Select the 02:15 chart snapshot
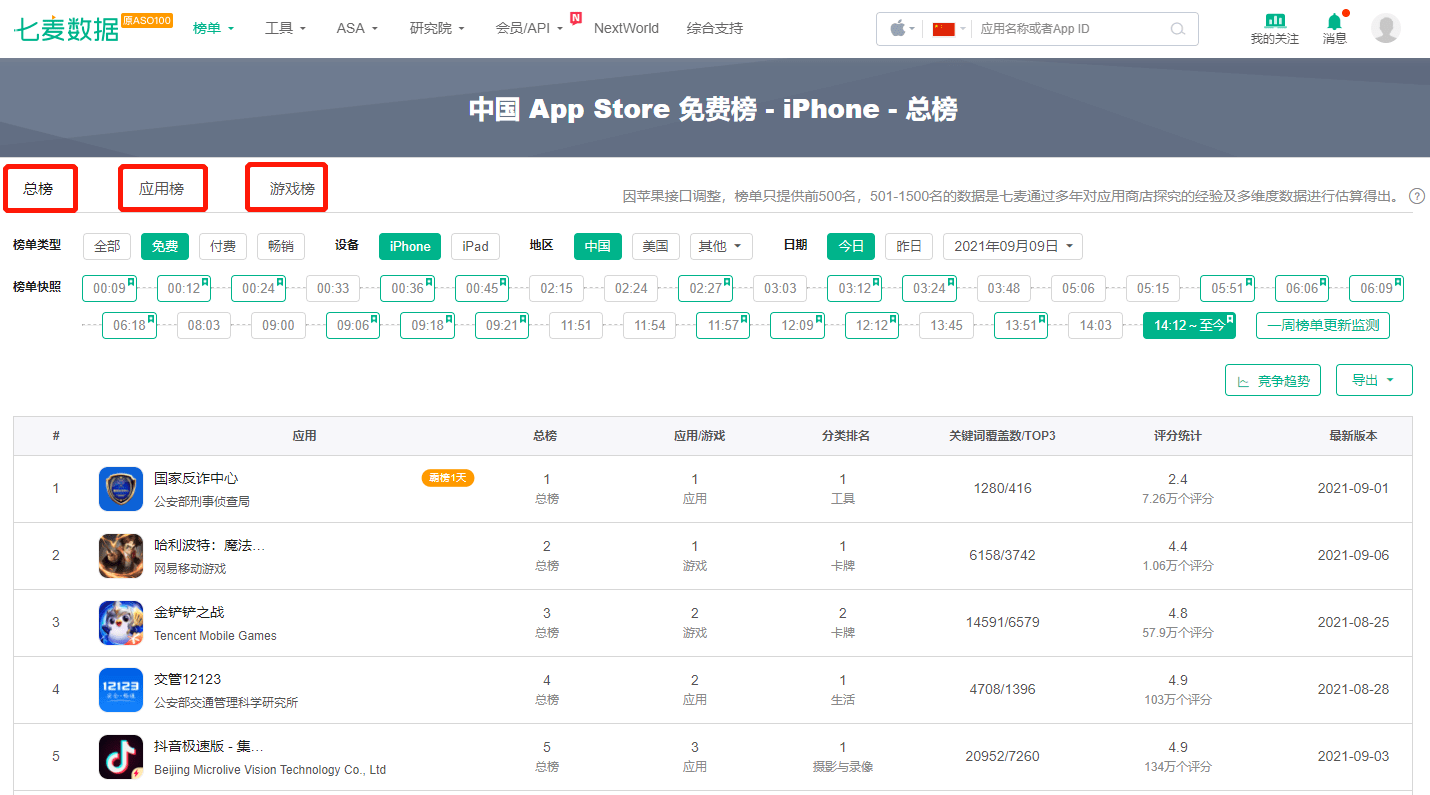The width and height of the screenshot is (1430, 795). coord(556,288)
